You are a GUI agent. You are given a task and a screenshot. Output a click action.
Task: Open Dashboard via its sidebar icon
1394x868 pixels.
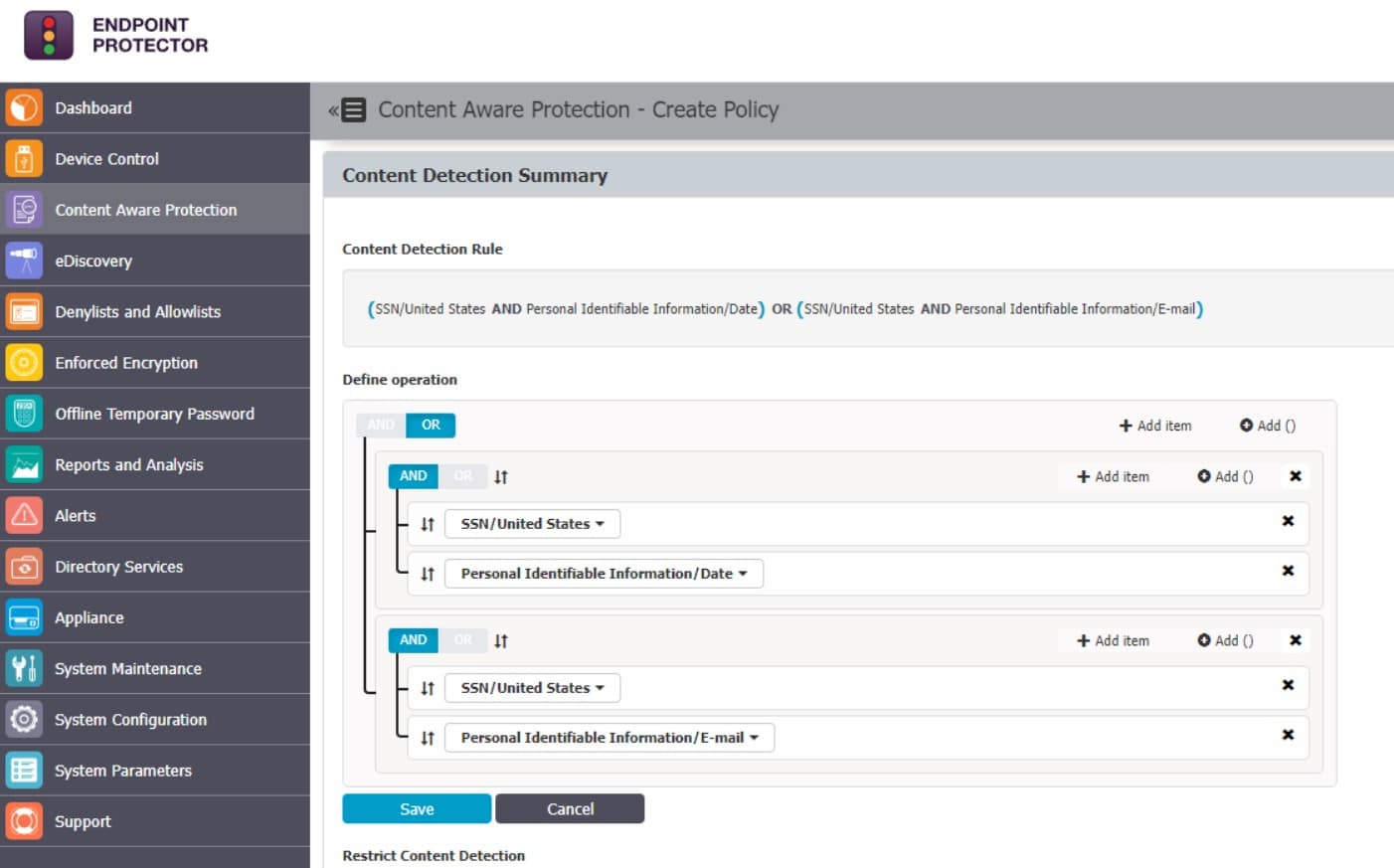pyautogui.click(x=24, y=107)
